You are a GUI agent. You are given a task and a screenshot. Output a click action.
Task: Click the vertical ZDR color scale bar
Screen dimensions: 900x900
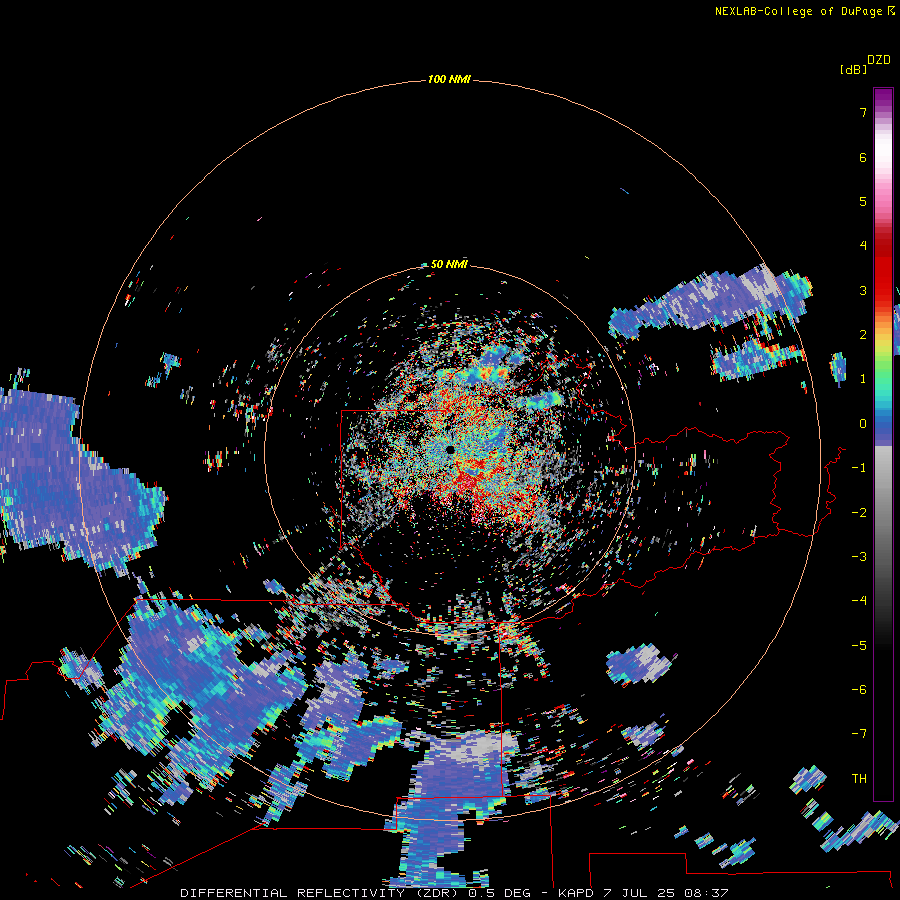pyautogui.click(x=883, y=444)
